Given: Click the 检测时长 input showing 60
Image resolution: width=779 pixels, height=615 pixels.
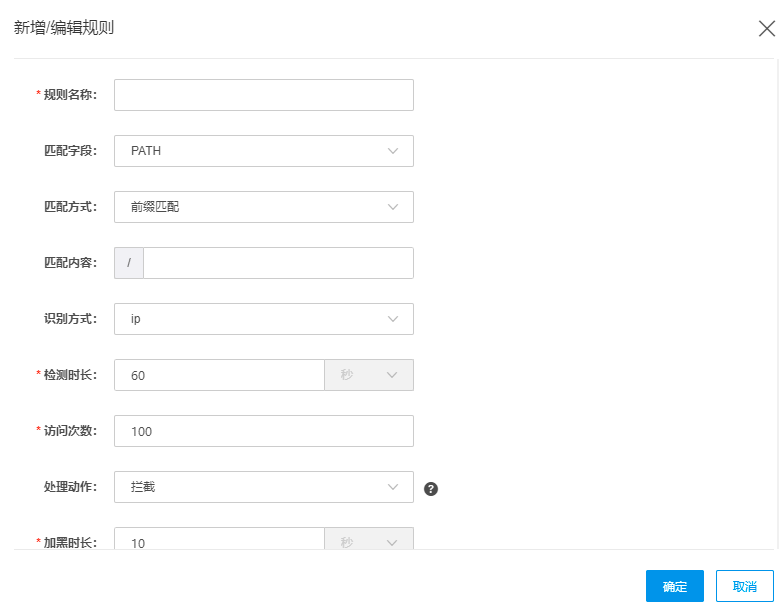Looking at the screenshot, I should [219, 375].
